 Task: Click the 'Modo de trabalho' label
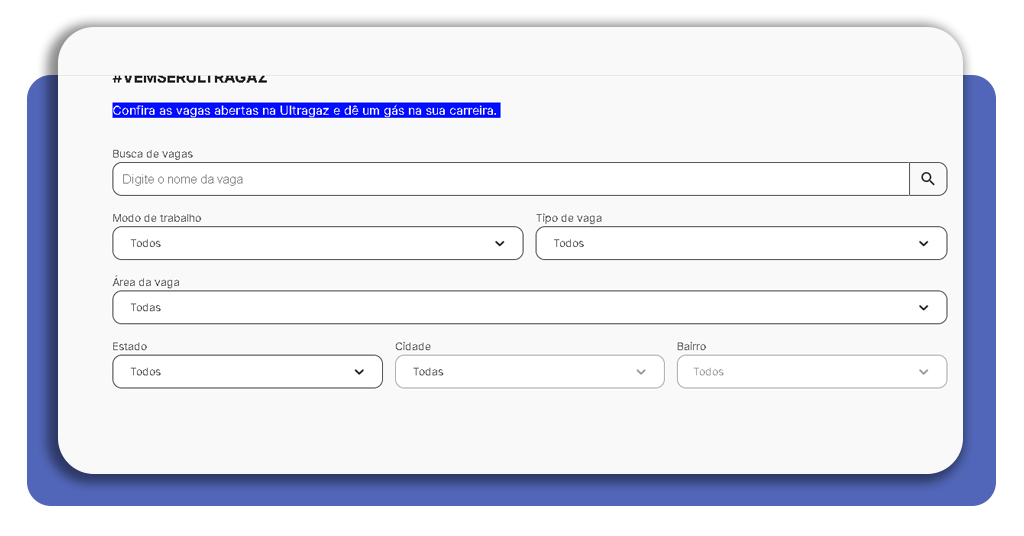(x=156, y=218)
